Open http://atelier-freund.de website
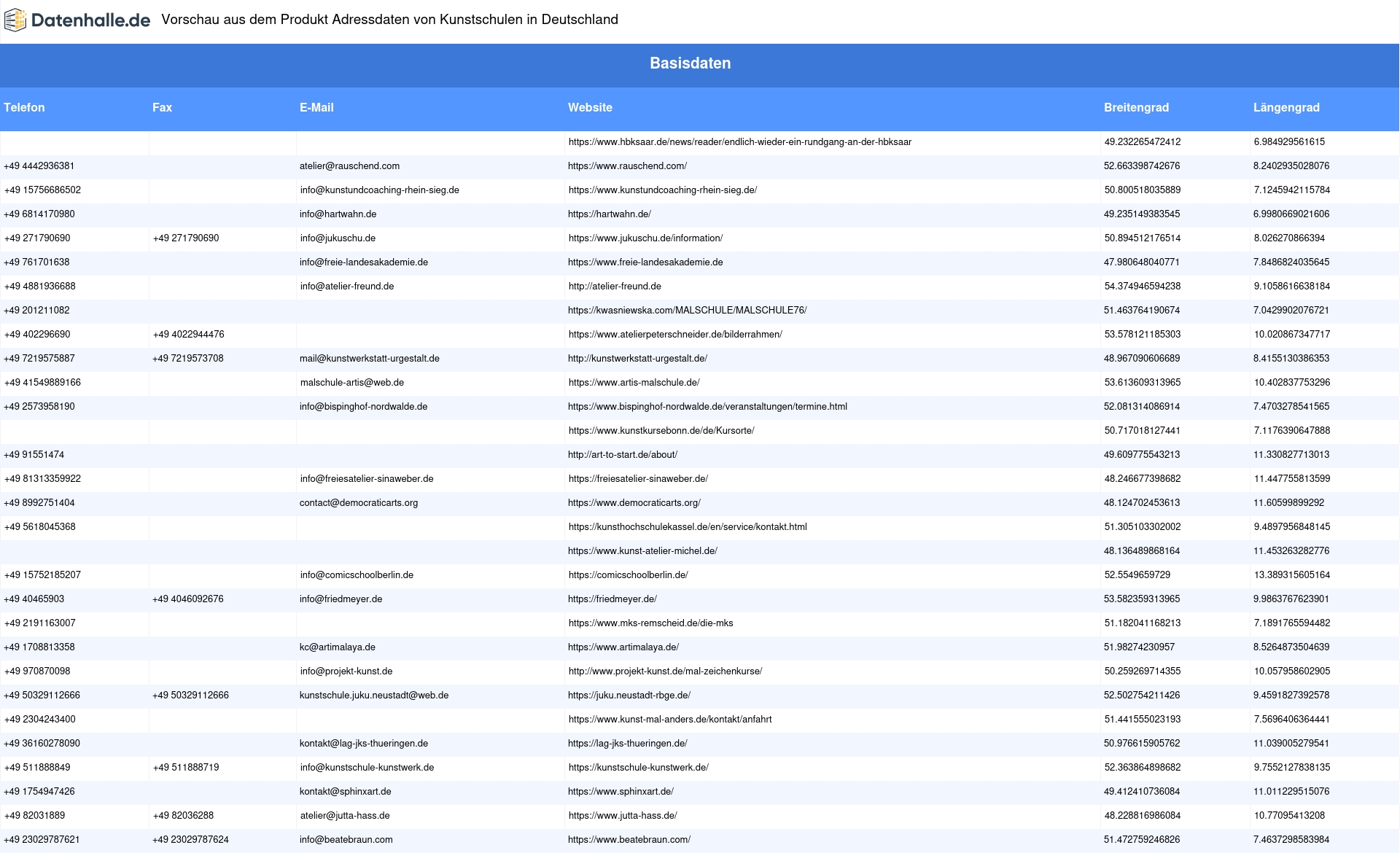 point(615,287)
